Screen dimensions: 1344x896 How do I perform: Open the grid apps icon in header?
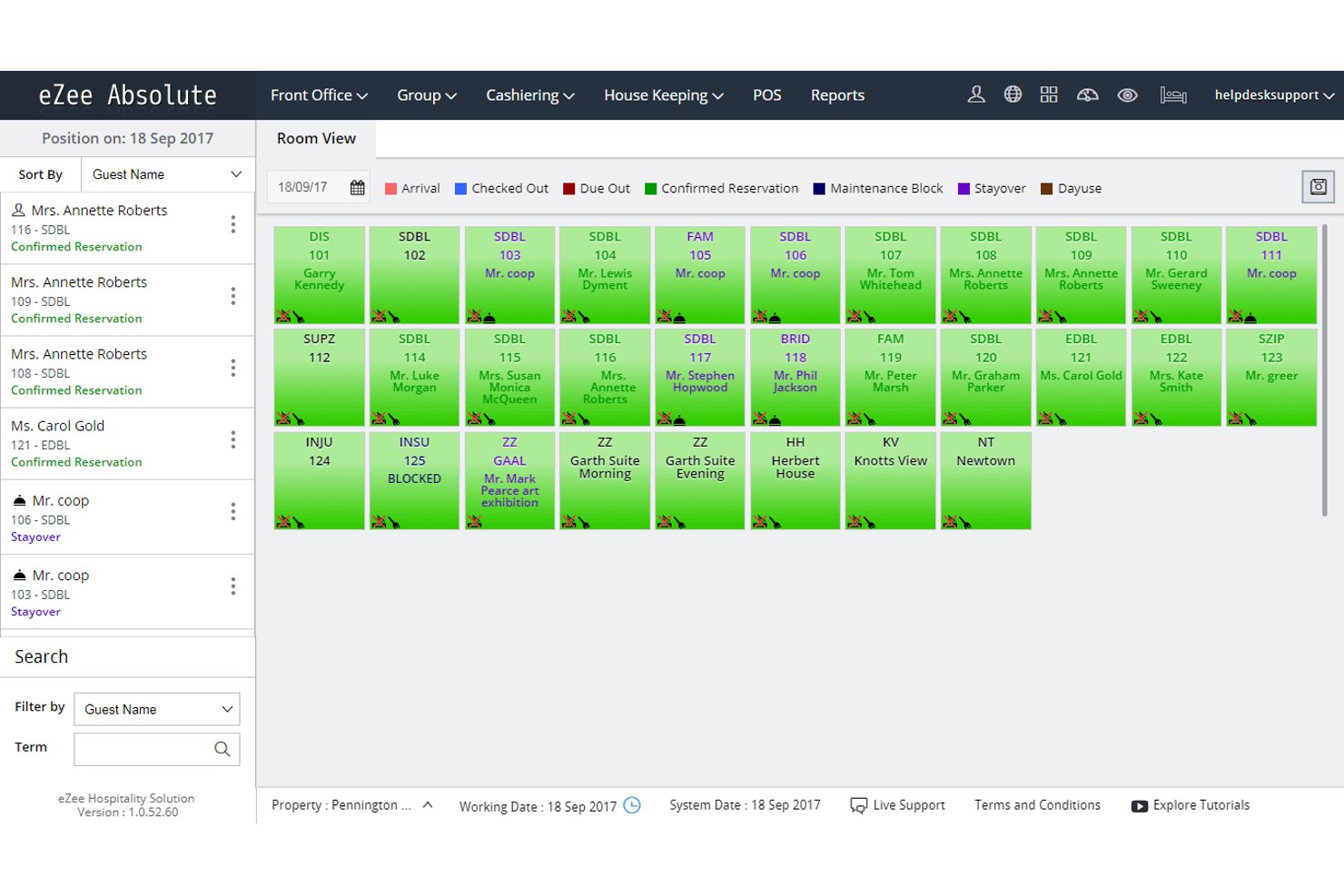coord(1049,94)
